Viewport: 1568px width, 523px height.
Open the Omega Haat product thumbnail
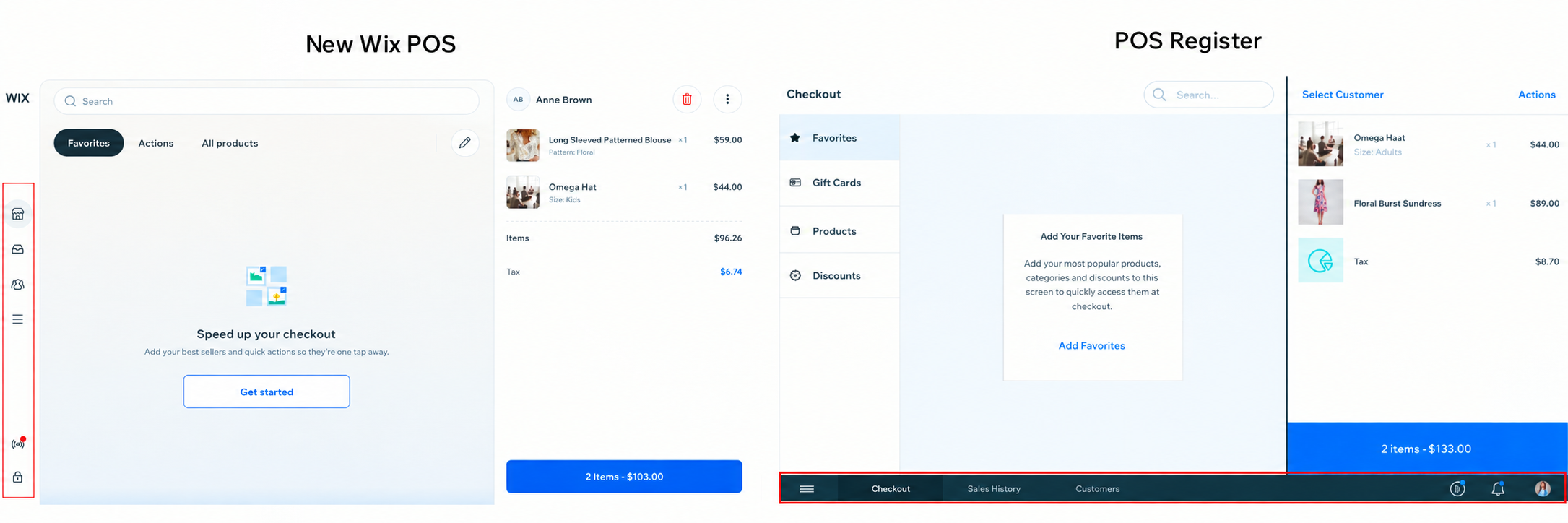(x=1320, y=144)
